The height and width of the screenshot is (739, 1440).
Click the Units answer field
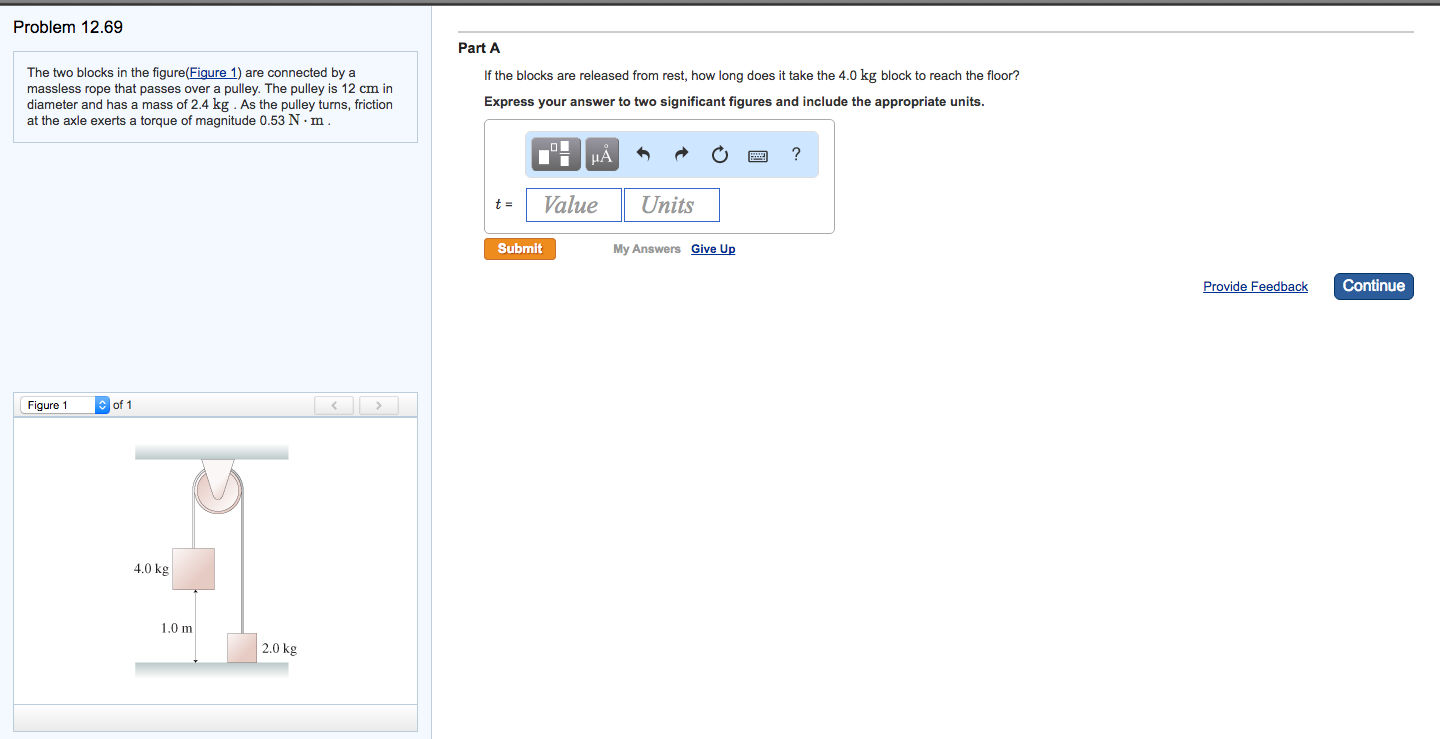coord(672,205)
